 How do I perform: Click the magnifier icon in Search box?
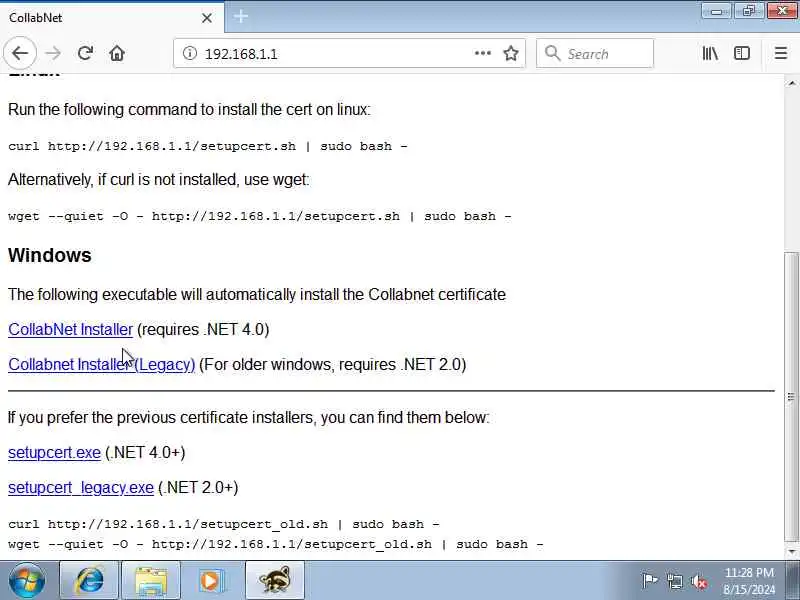(552, 53)
